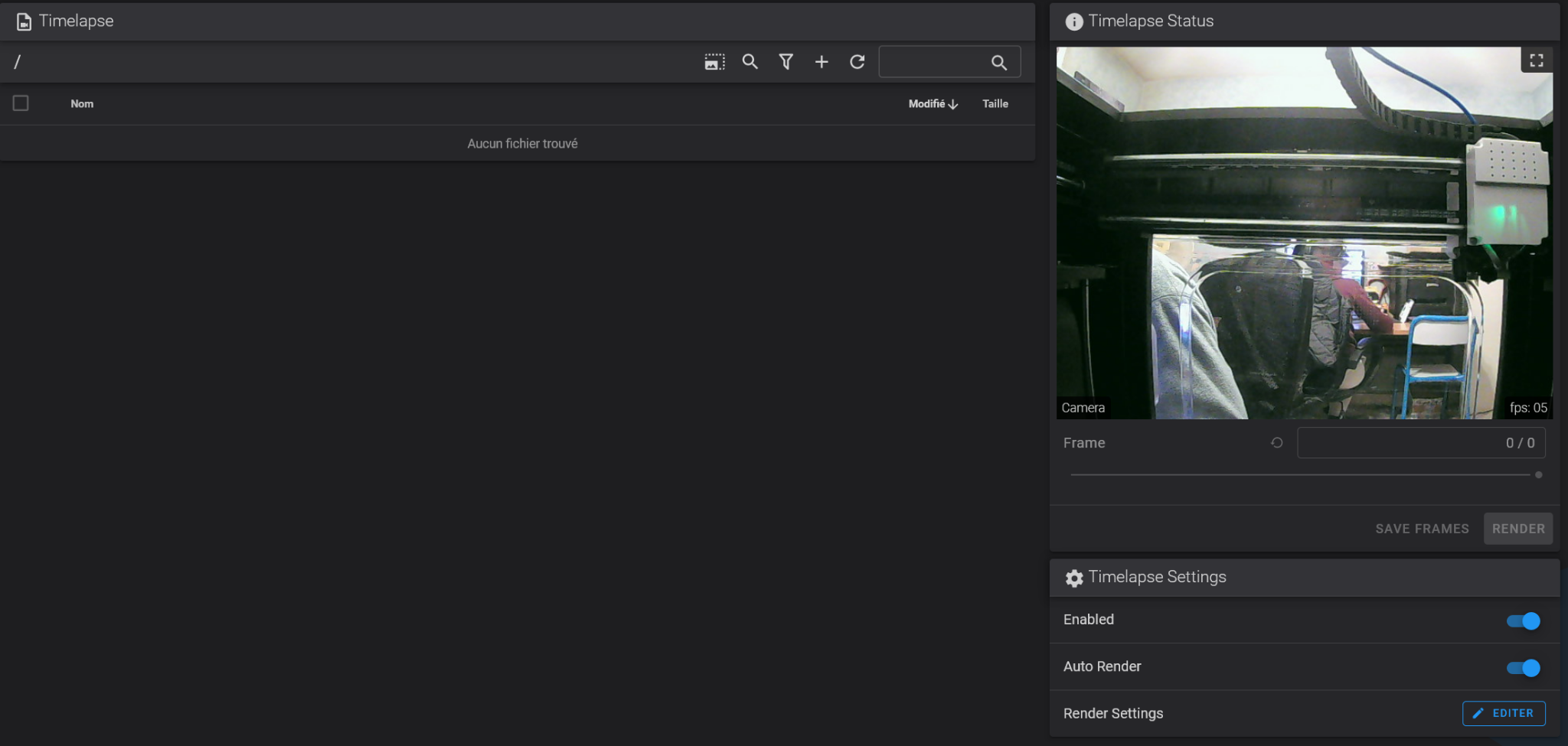
Task: Click the reset frame circular arrow icon
Action: [x=1277, y=442]
